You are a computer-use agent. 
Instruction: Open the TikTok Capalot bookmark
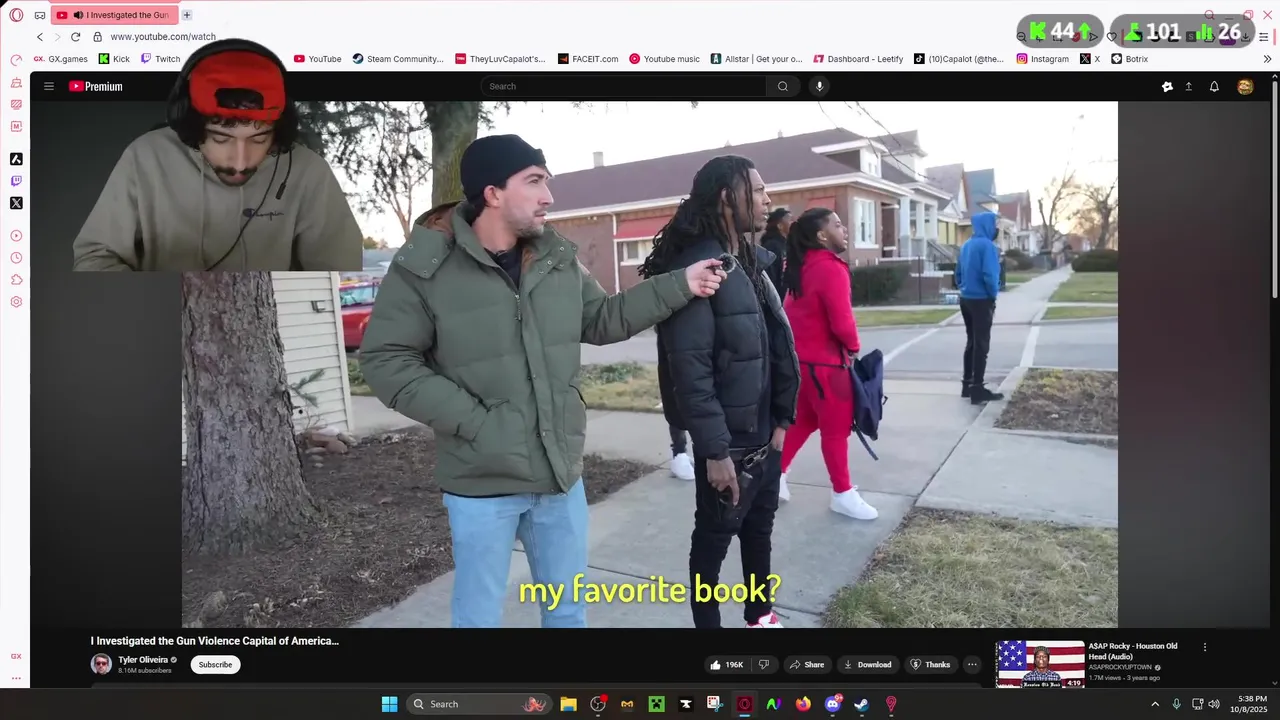(959, 59)
